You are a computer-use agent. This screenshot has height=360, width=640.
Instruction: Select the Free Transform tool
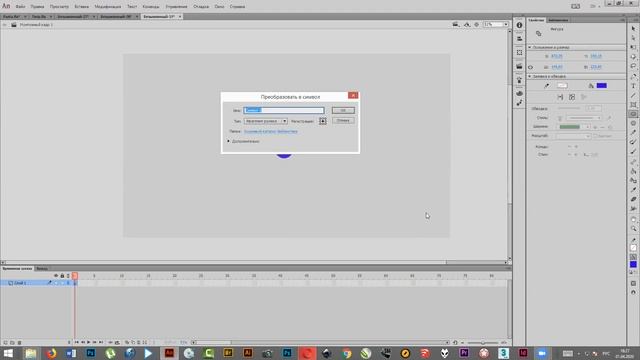(633, 47)
